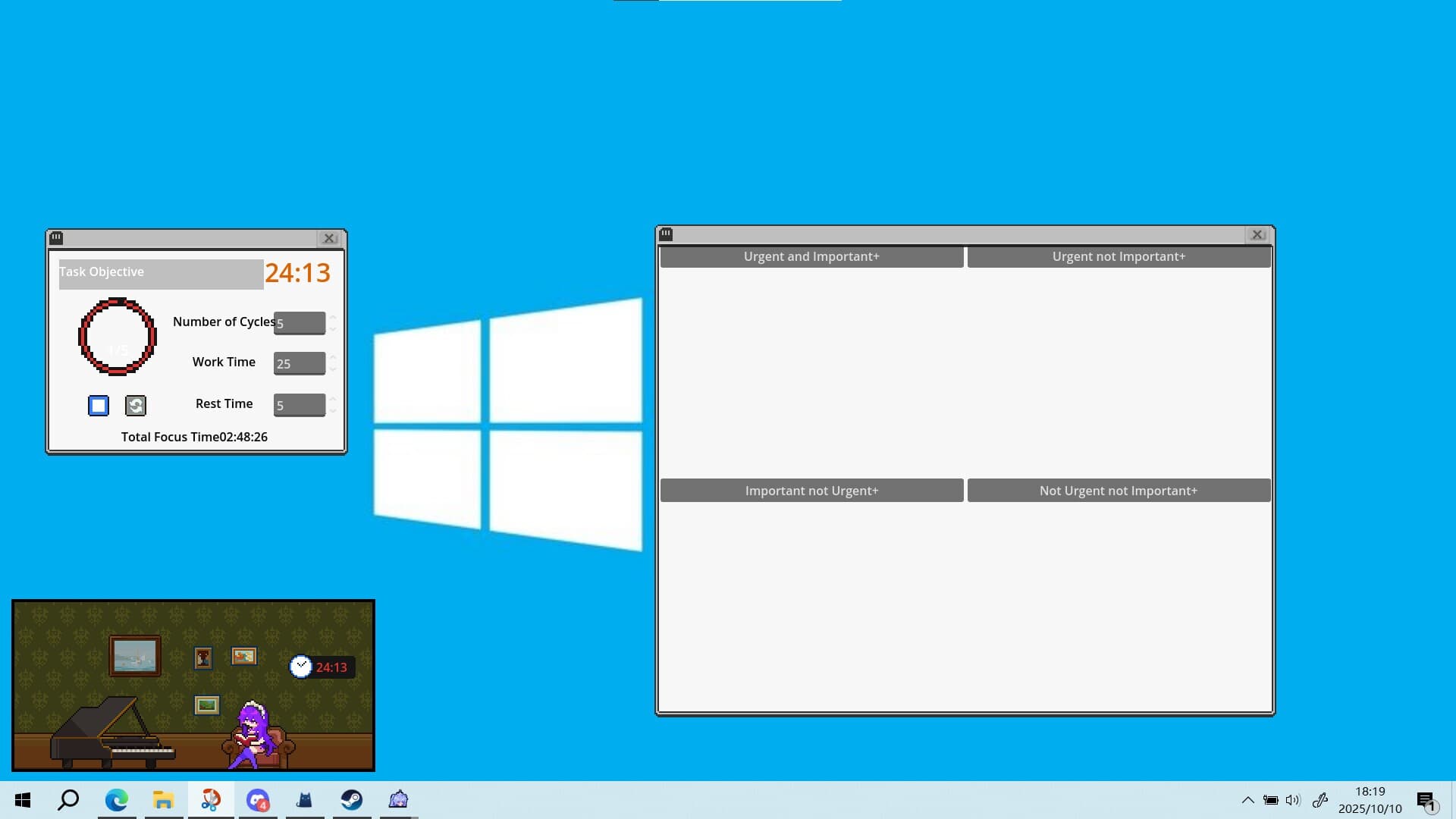
Task: Increase the Number of Cycles value
Action: 333,317
